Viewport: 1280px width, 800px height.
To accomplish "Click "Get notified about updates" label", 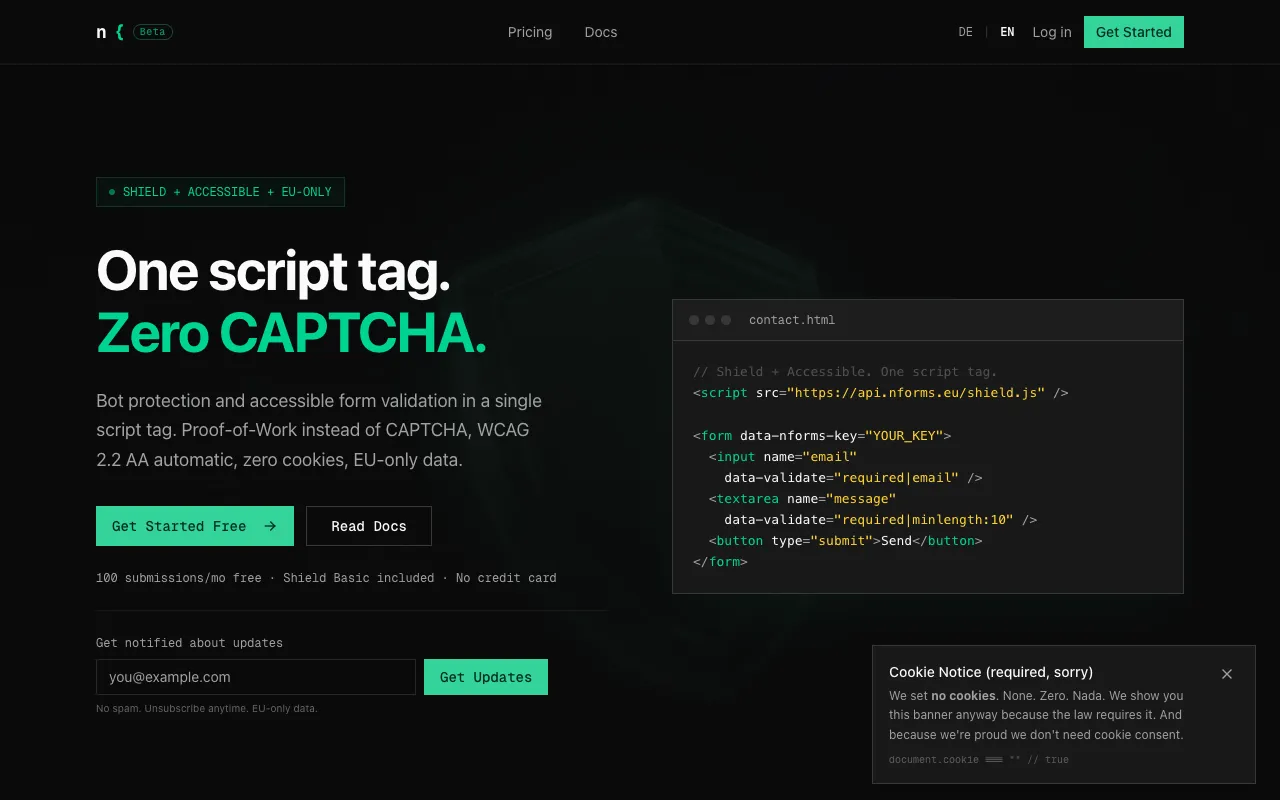I will (189, 643).
